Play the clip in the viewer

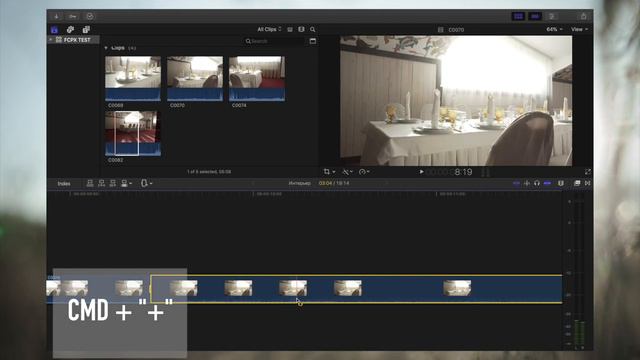tap(422, 172)
